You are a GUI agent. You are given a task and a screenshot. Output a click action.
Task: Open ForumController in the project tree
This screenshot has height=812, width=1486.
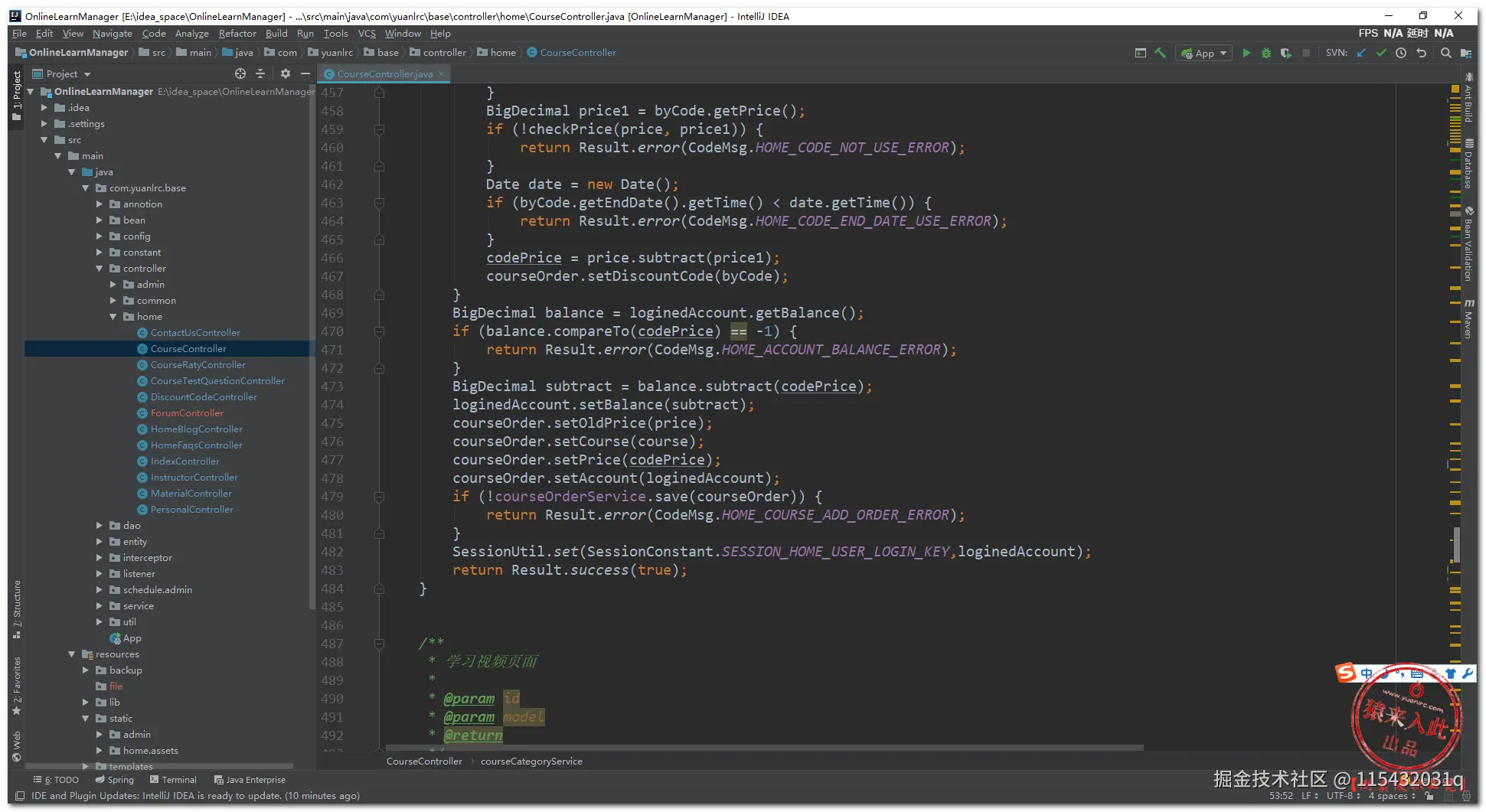coord(187,413)
